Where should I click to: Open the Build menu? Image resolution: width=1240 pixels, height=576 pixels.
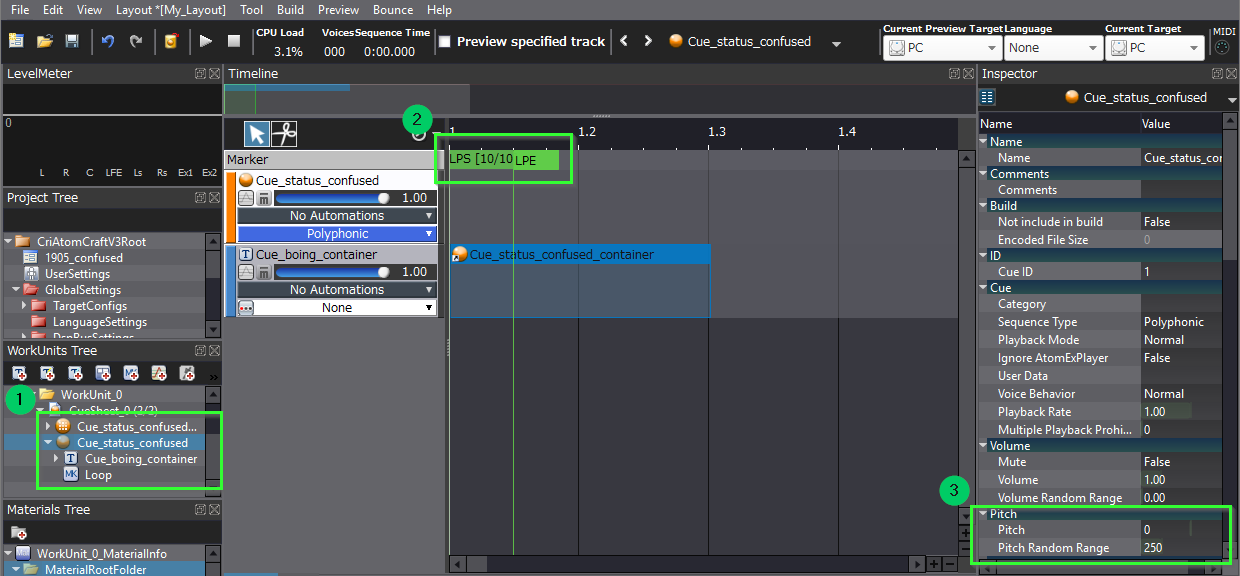pos(290,10)
